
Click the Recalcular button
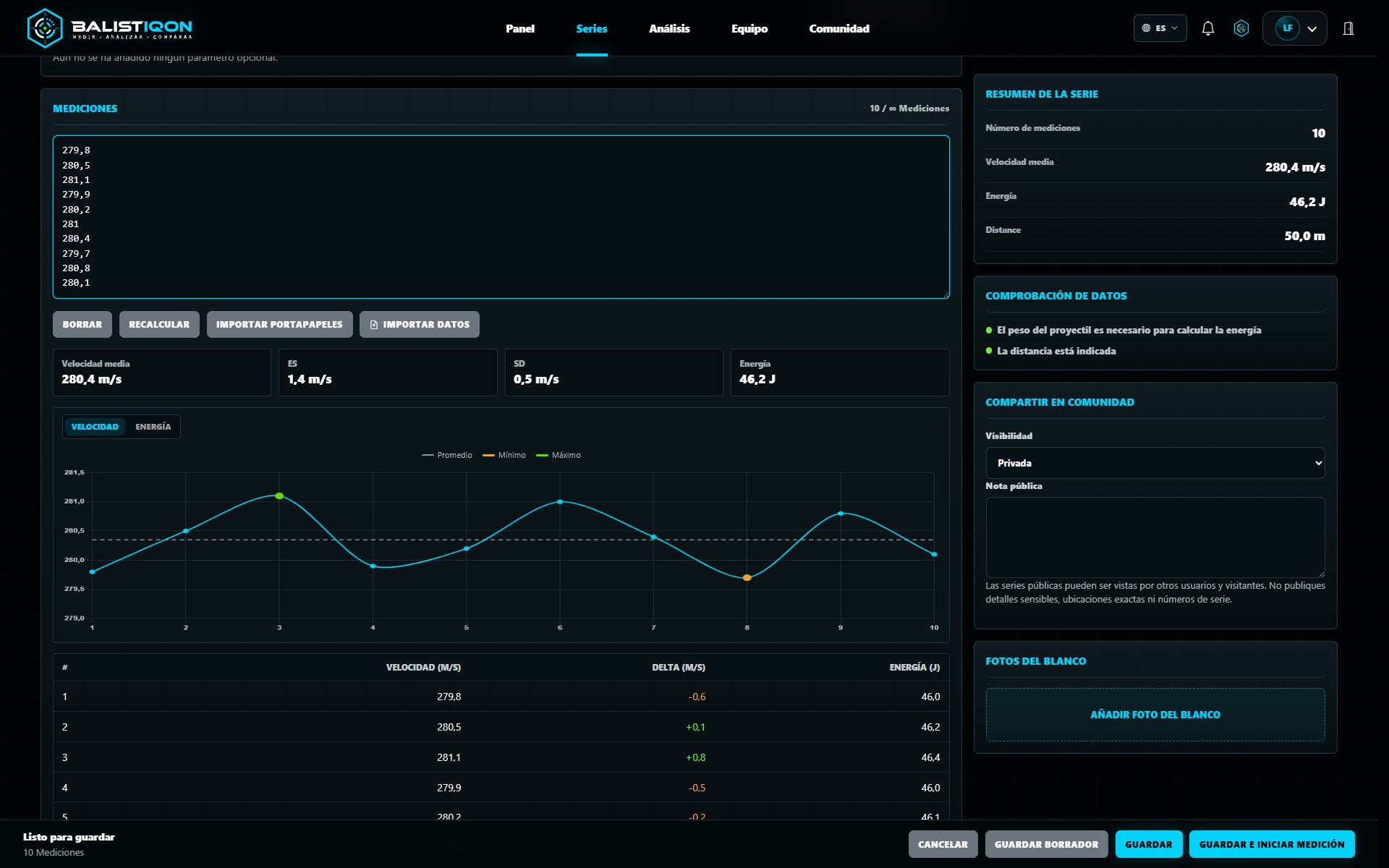click(x=159, y=325)
